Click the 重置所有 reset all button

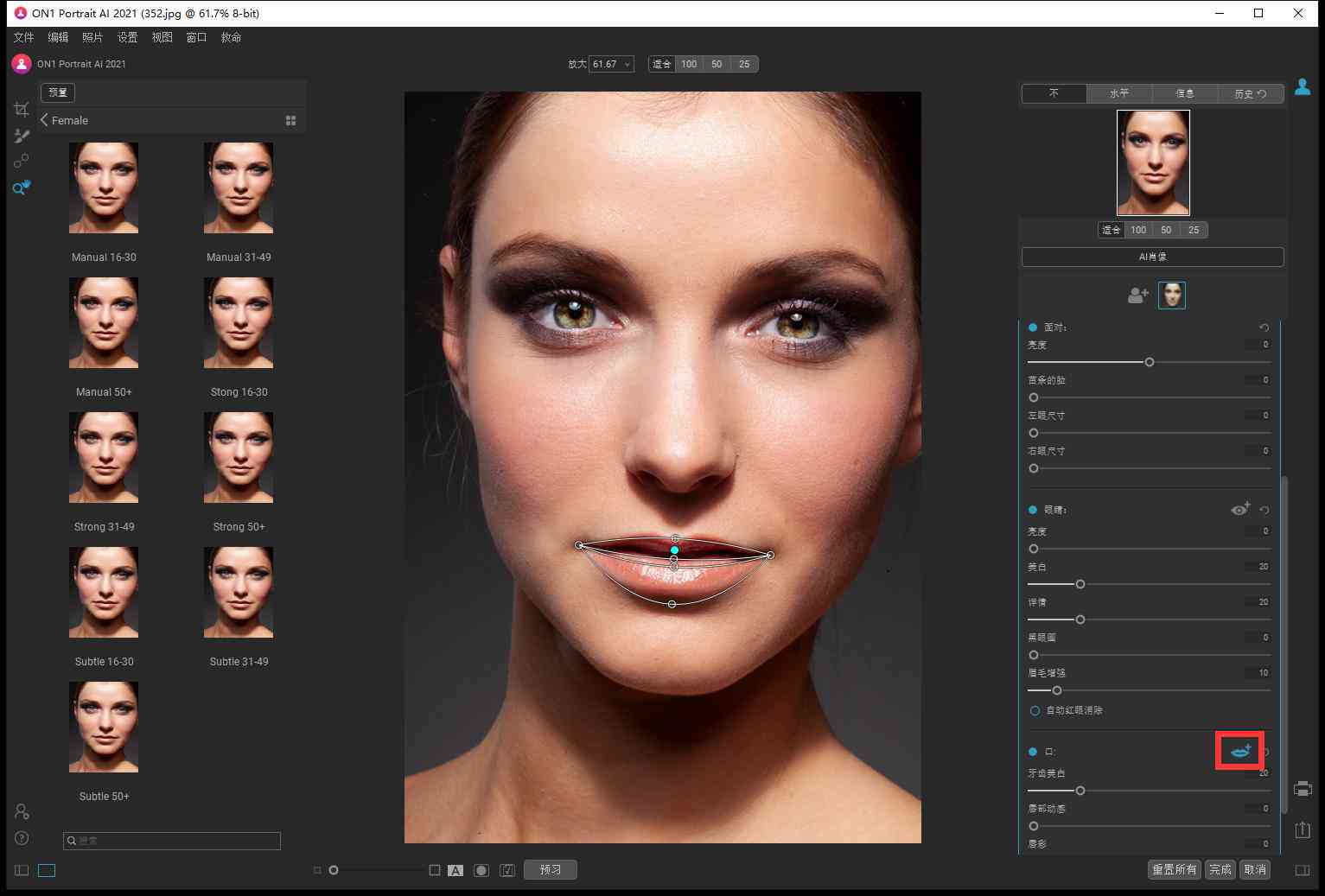point(1175,870)
